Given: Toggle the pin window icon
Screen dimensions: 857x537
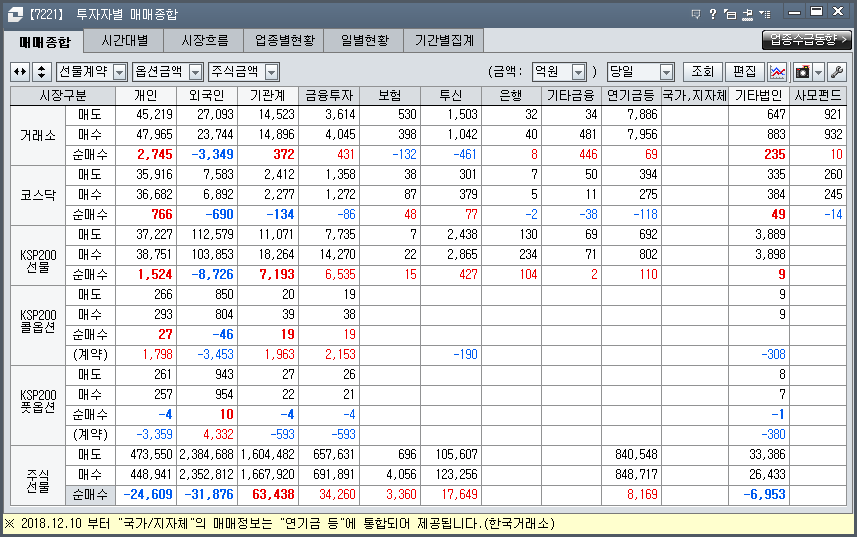Looking at the screenshot, I should (x=748, y=14).
